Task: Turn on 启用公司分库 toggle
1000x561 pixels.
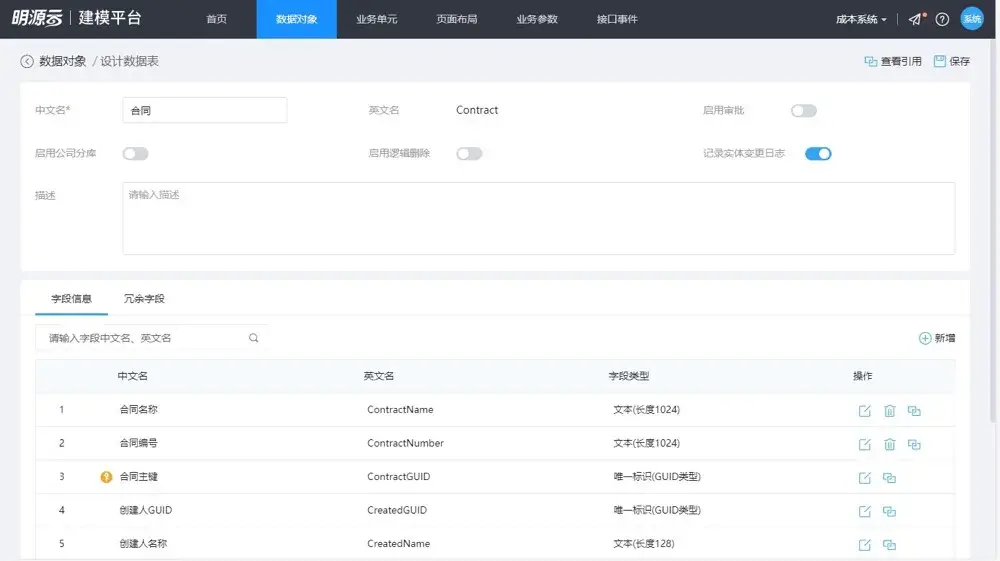Action: pyautogui.click(x=135, y=154)
